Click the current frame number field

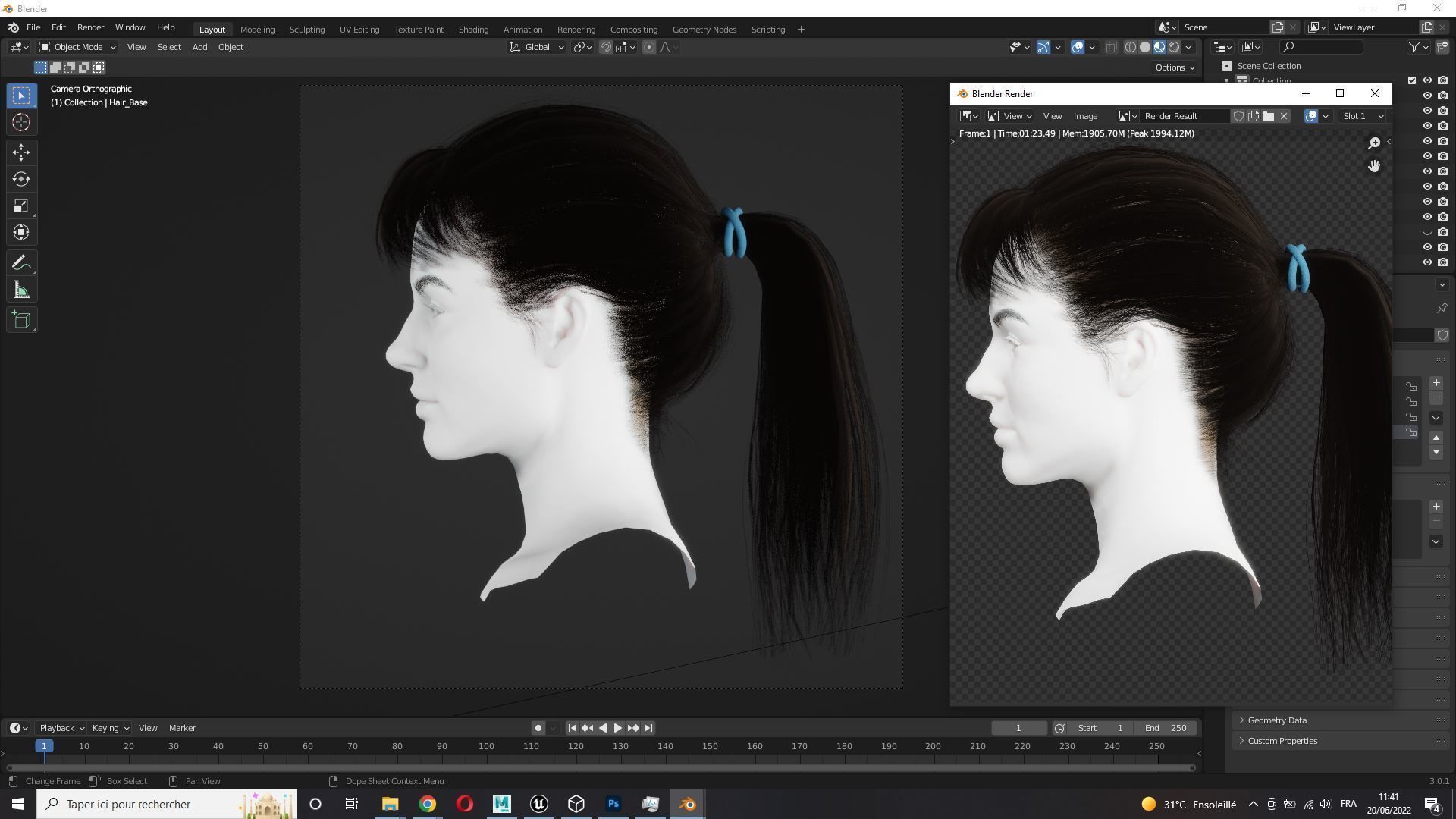coord(1018,728)
